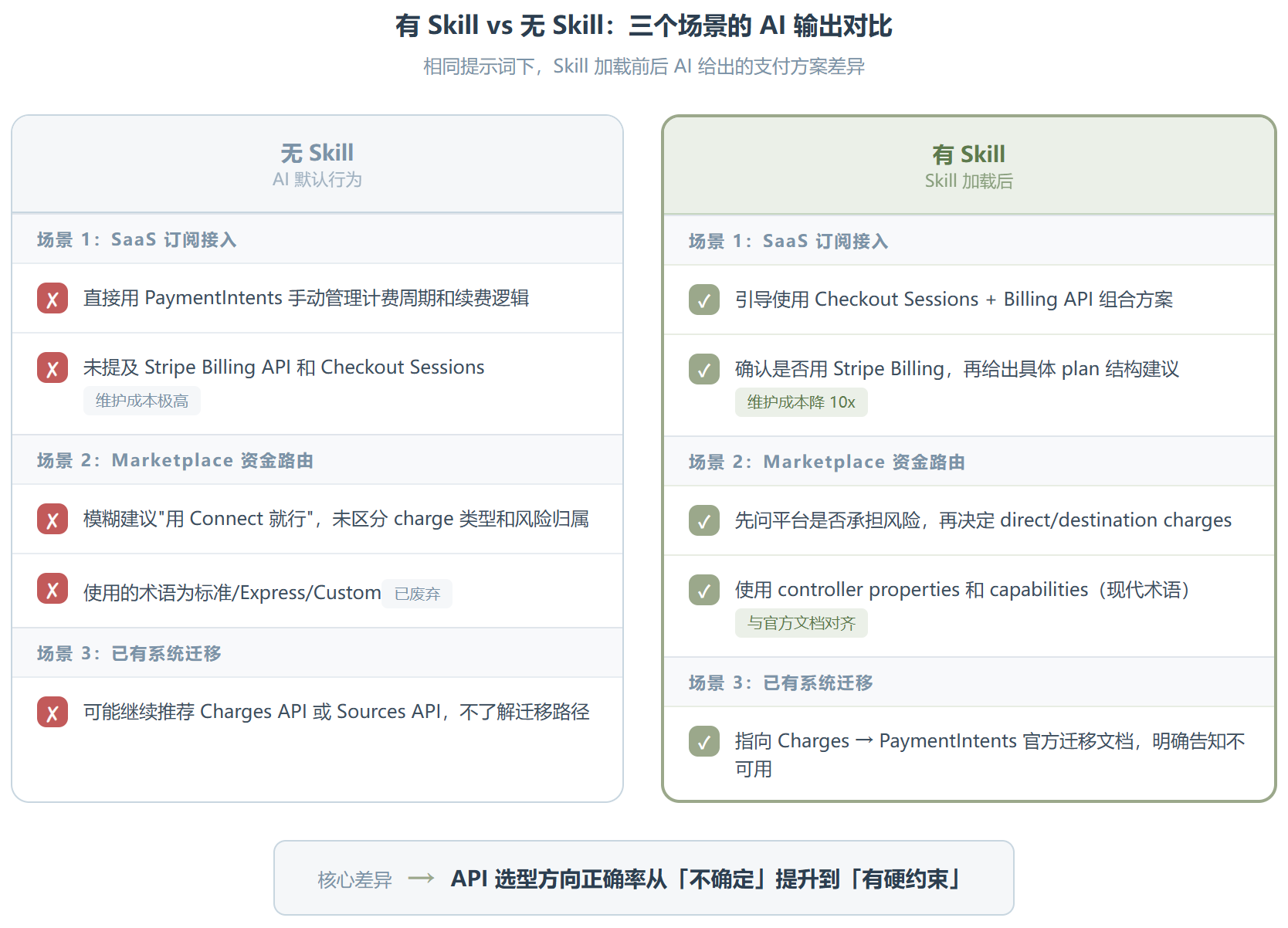
Task: Click the 维护成本极高 tag
Action: (x=142, y=401)
